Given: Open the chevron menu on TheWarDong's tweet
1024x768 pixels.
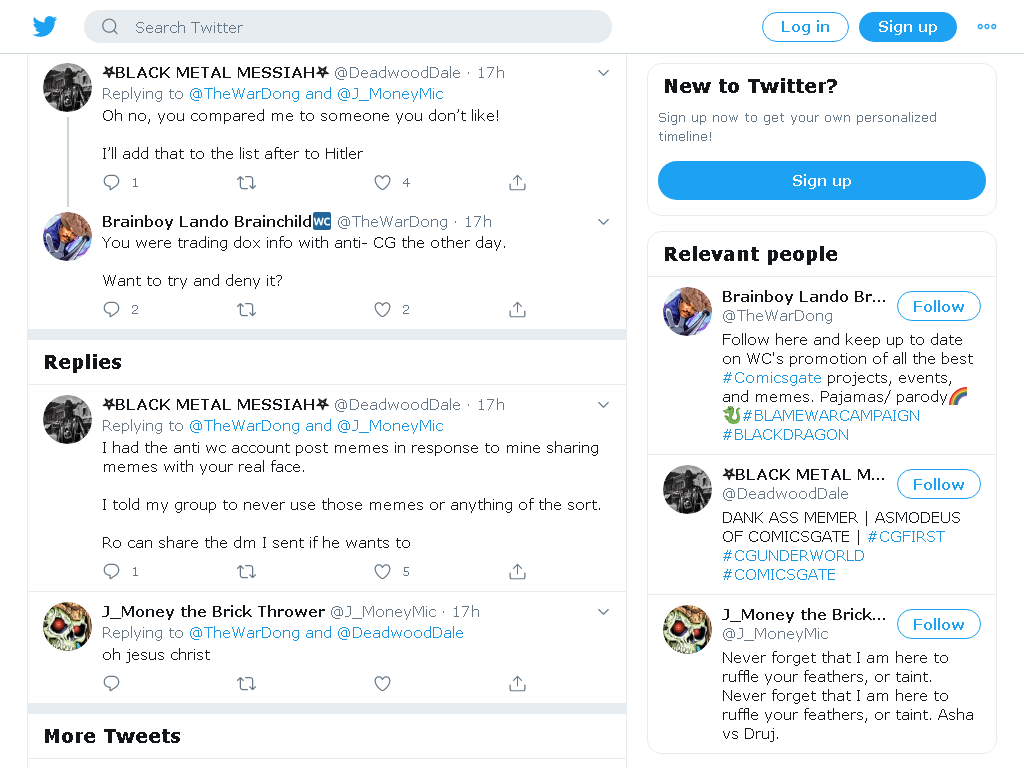Looking at the screenshot, I should (x=603, y=221).
